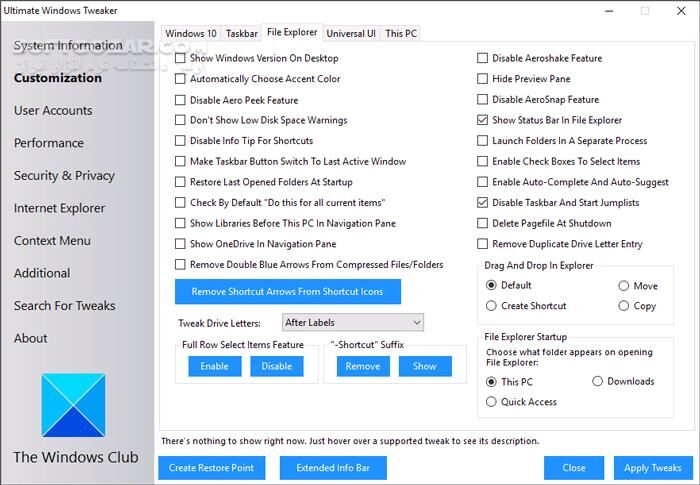700x485 pixels.
Task: Open Context Menu section in sidebar
Action: coord(52,241)
